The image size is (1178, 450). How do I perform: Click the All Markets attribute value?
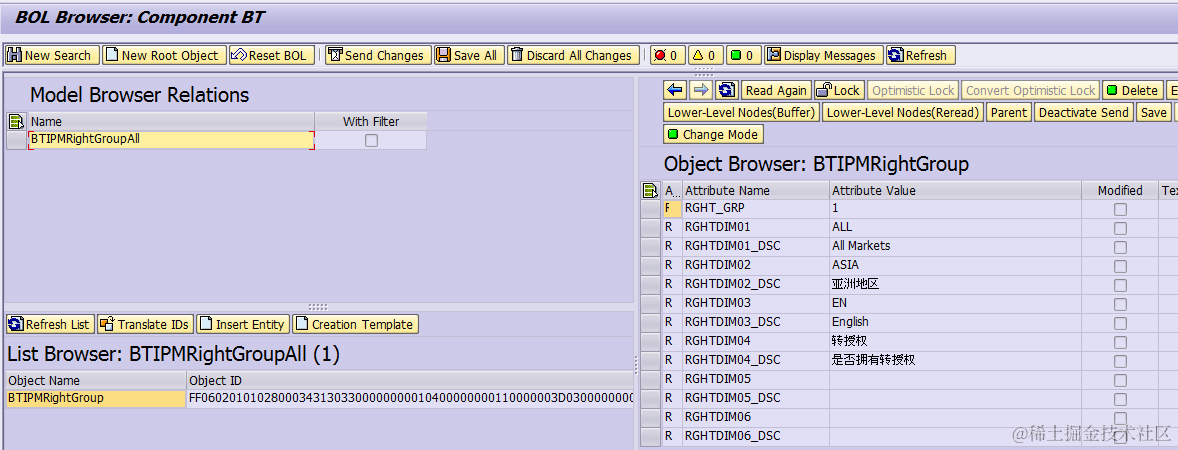(x=956, y=246)
